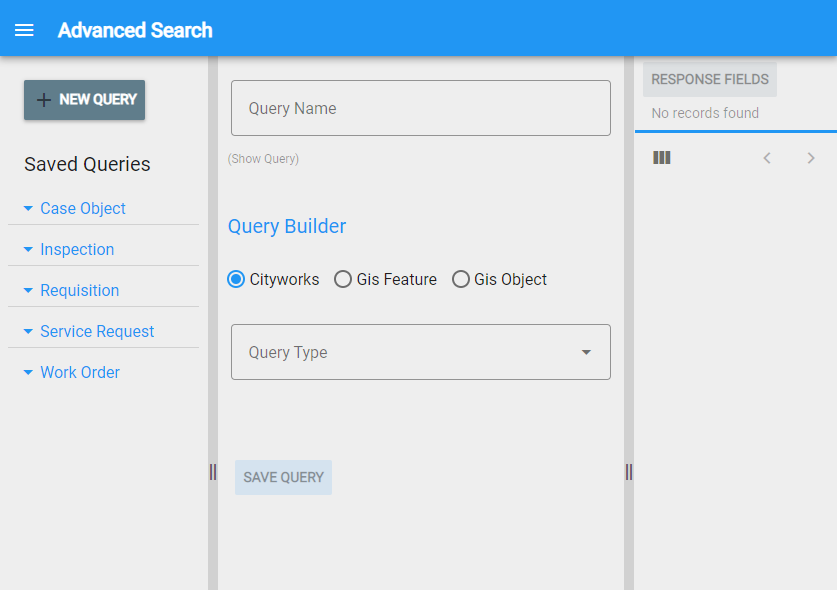Screen dimensions: 837x590
Task: Click the Saved Queries heading
Action: 87,164
